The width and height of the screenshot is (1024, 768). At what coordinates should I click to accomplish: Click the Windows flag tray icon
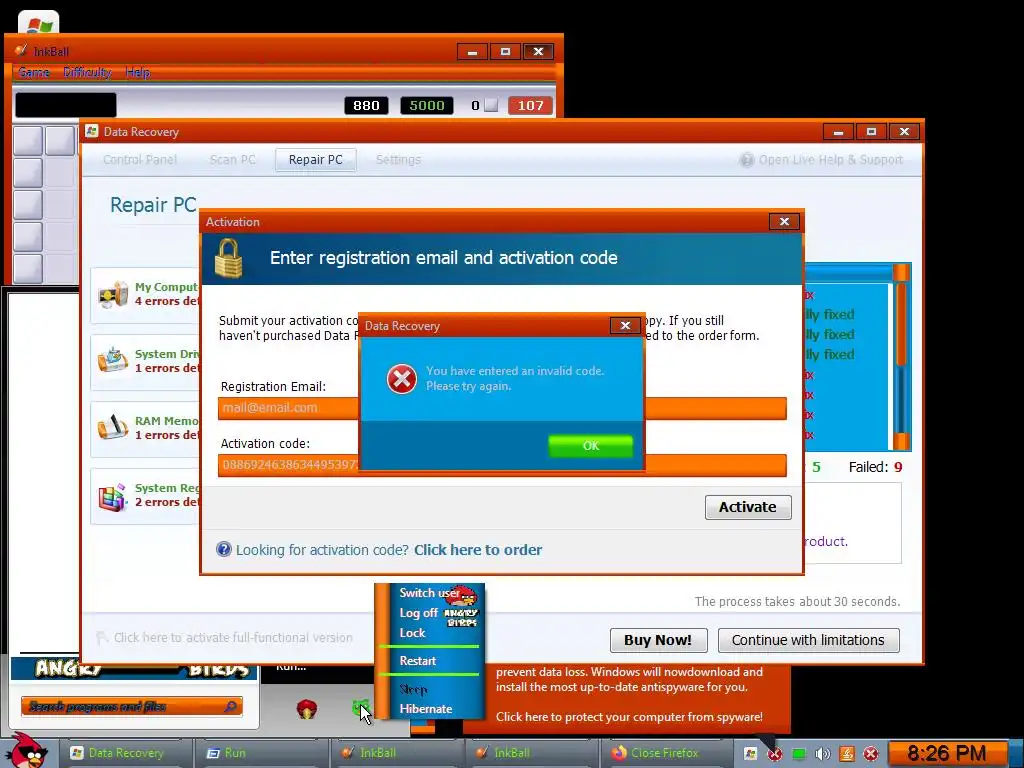point(750,754)
